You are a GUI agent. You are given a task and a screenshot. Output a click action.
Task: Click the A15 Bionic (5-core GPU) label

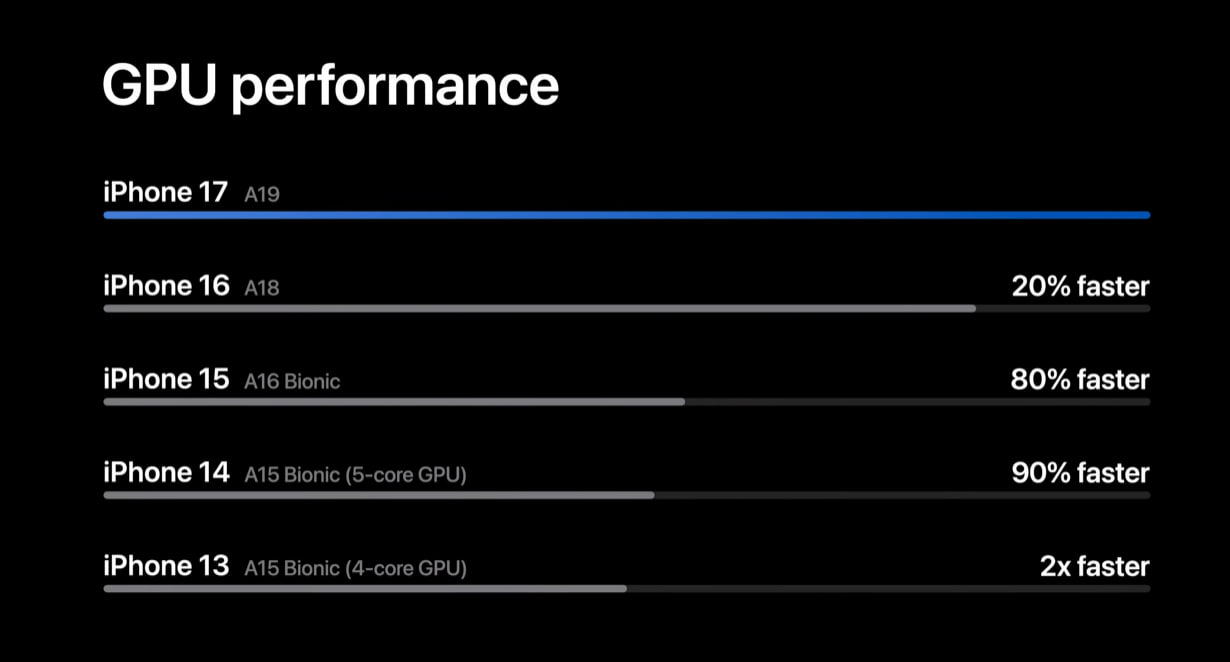(x=356, y=475)
